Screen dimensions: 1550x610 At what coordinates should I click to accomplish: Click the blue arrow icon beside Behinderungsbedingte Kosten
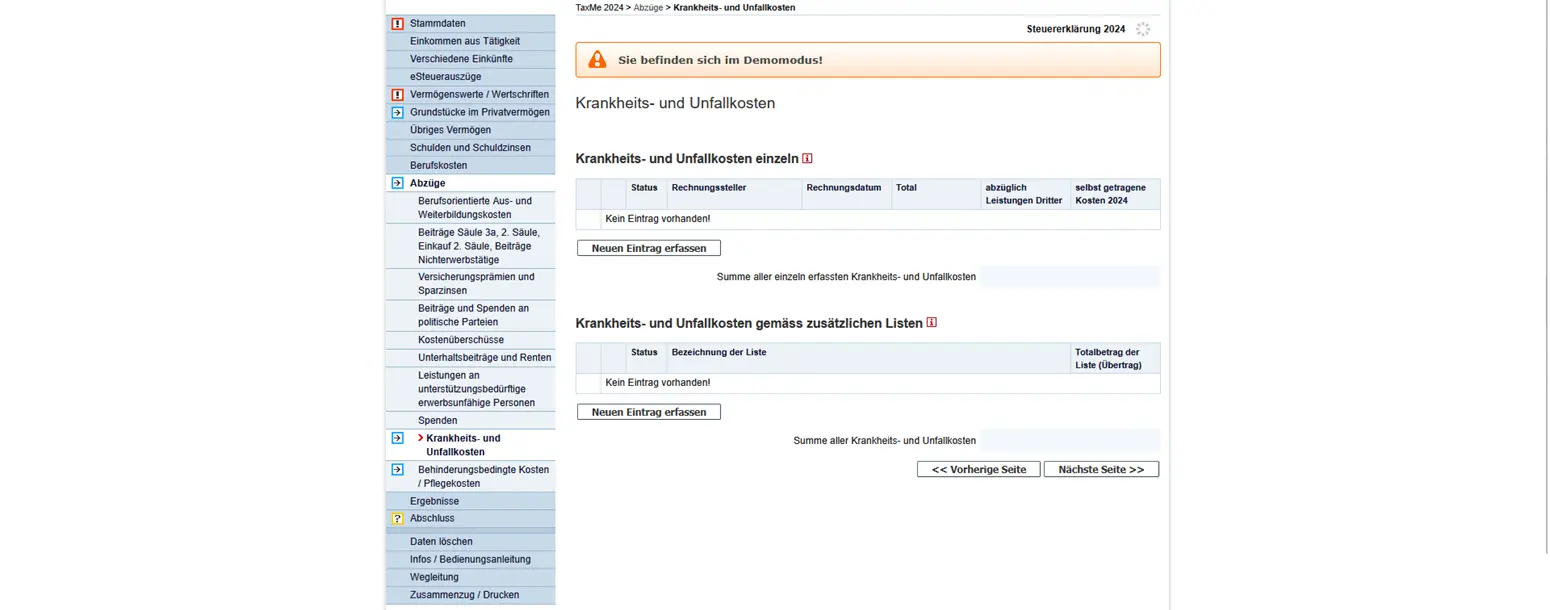coord(397,469)
